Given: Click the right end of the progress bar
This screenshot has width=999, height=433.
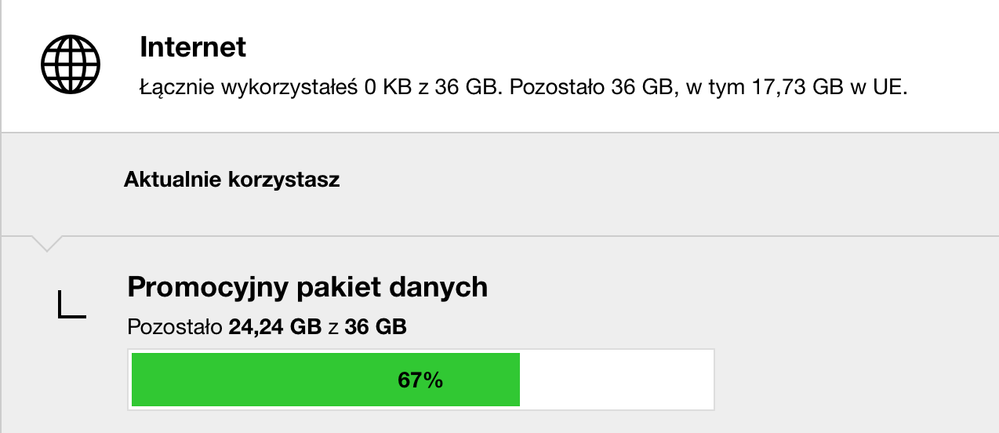Looking at the screenshot, I should (x=706, y=380).
